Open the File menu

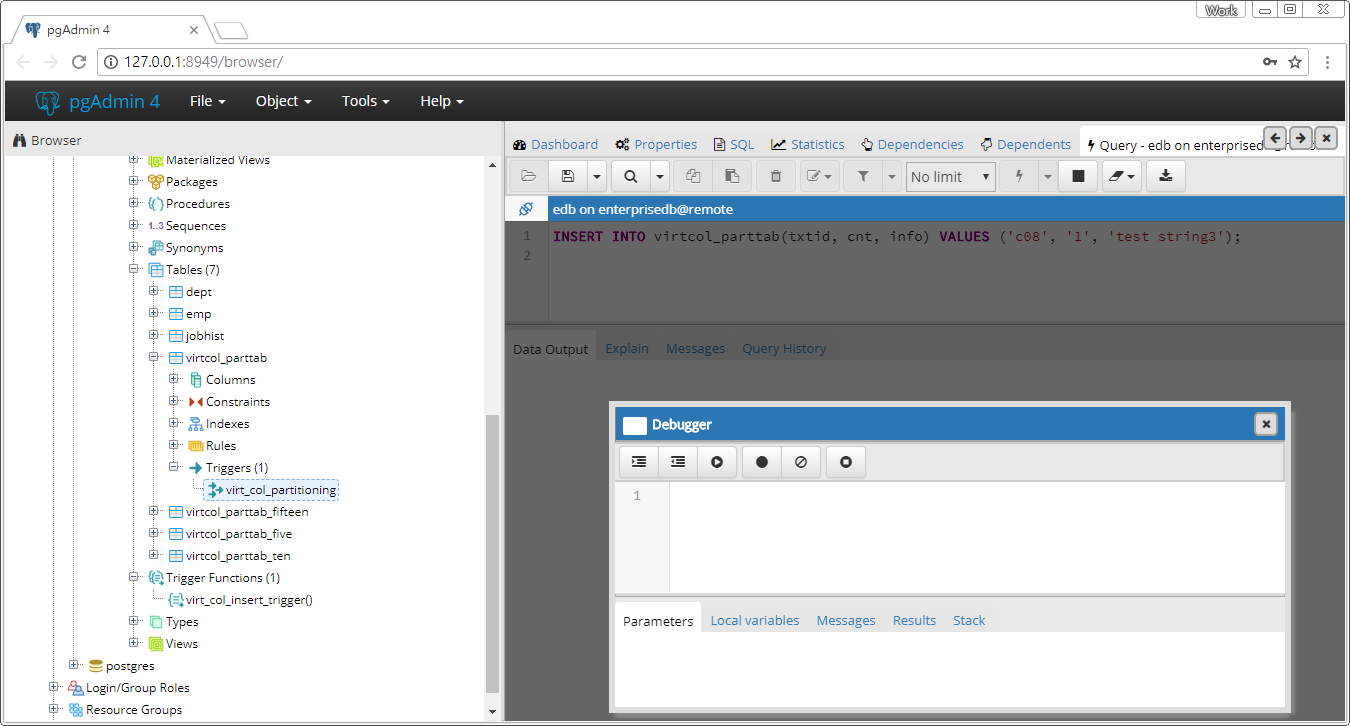point(208,101)
